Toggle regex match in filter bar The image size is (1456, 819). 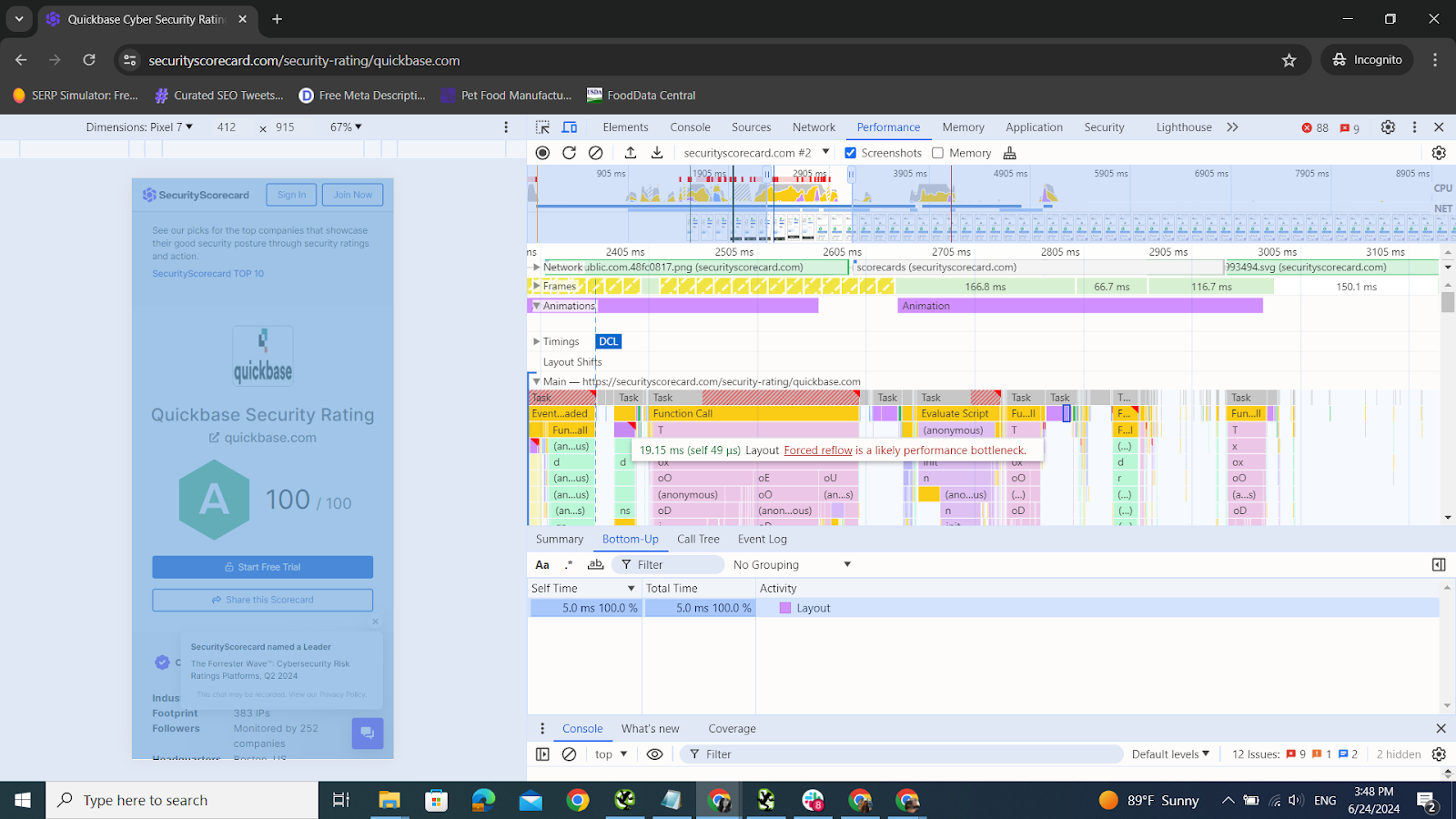point(569,565)
